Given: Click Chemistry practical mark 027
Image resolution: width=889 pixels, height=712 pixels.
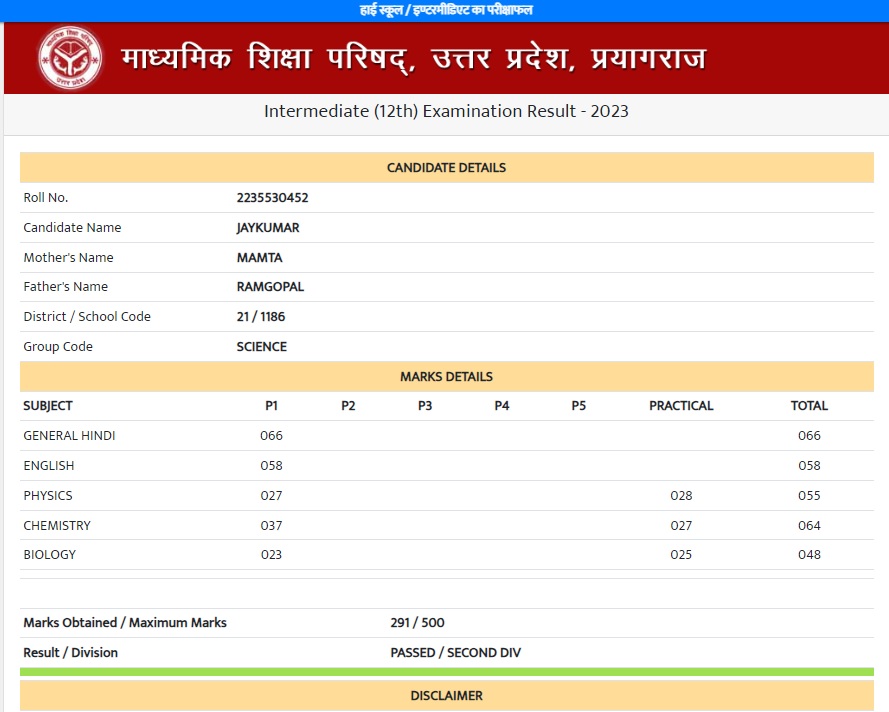Looking at the screenshot, I should 681,525.
